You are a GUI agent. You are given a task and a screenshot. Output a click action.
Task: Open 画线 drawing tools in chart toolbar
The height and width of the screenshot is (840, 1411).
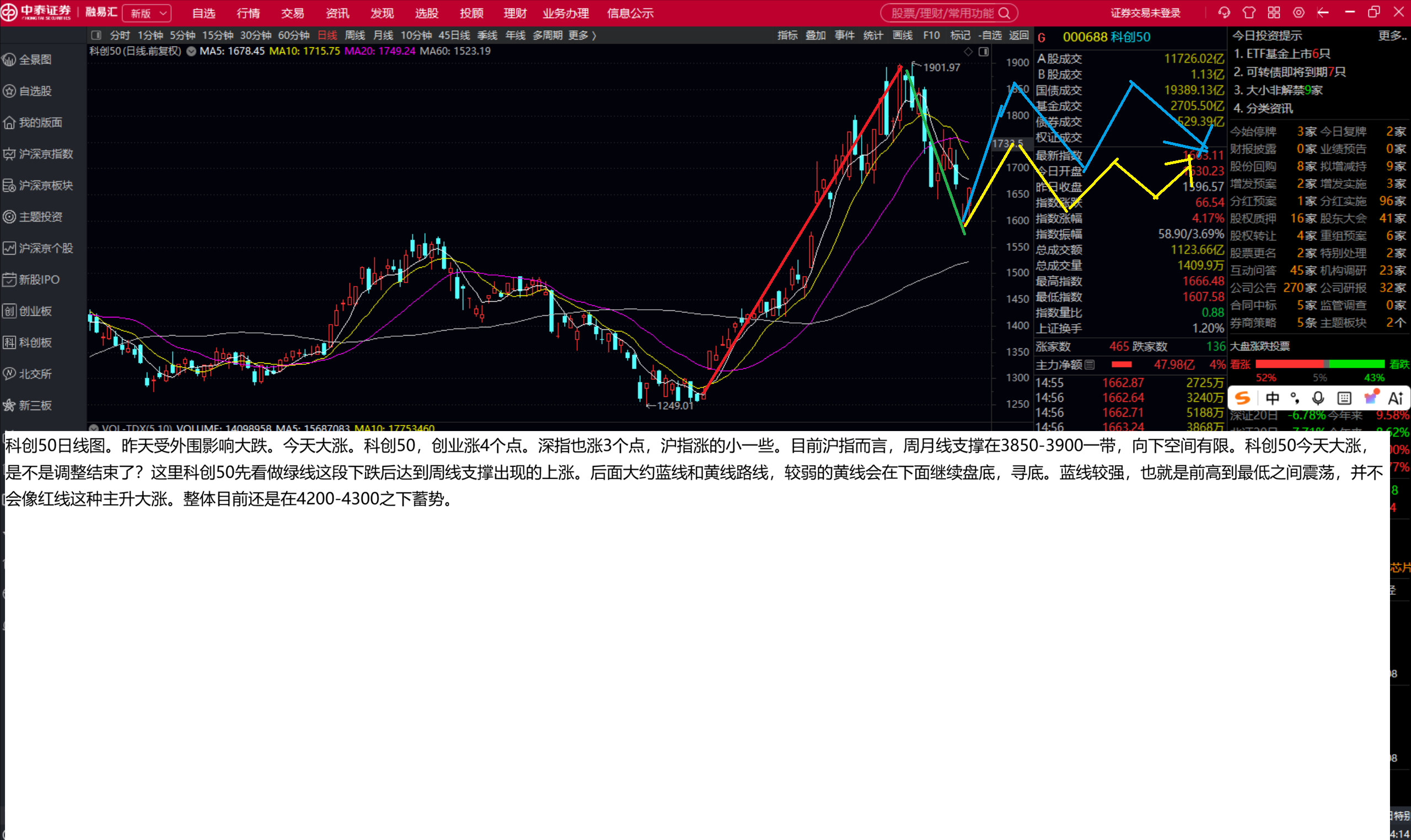(x=903, y=35)
